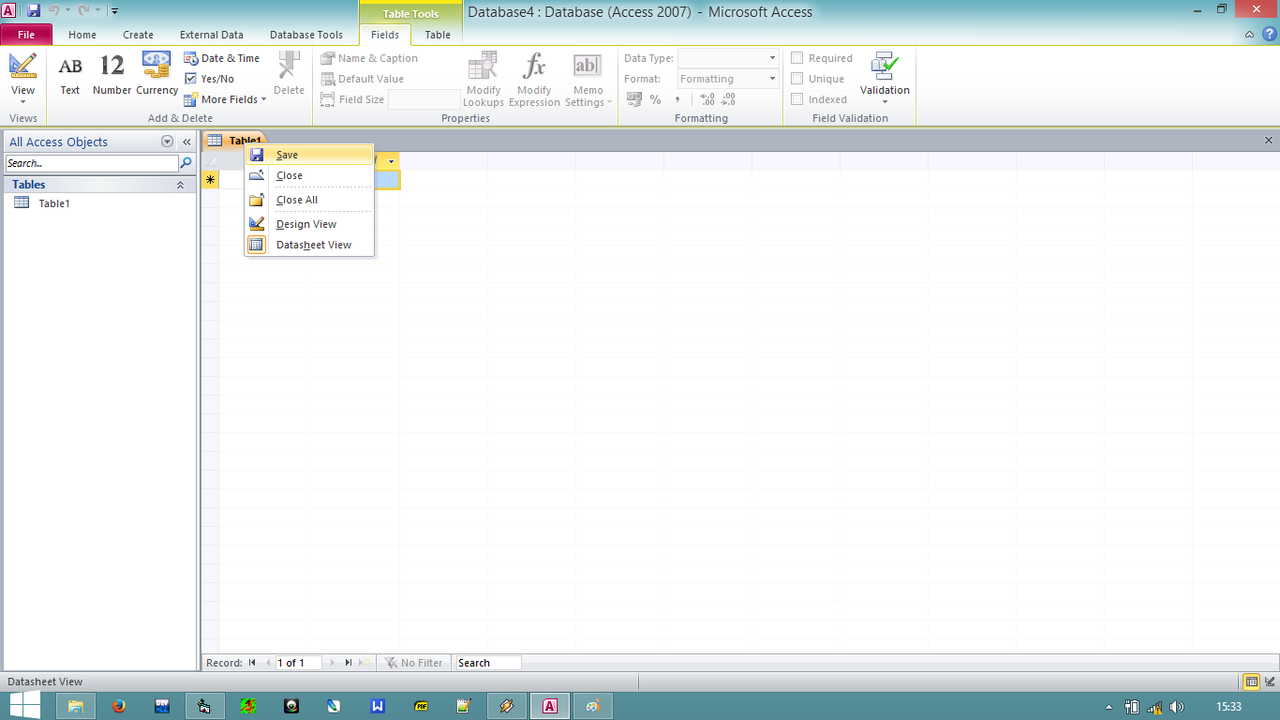Open the File backstage button
This screenshot has height=720, width=1280.
[26, 35]
